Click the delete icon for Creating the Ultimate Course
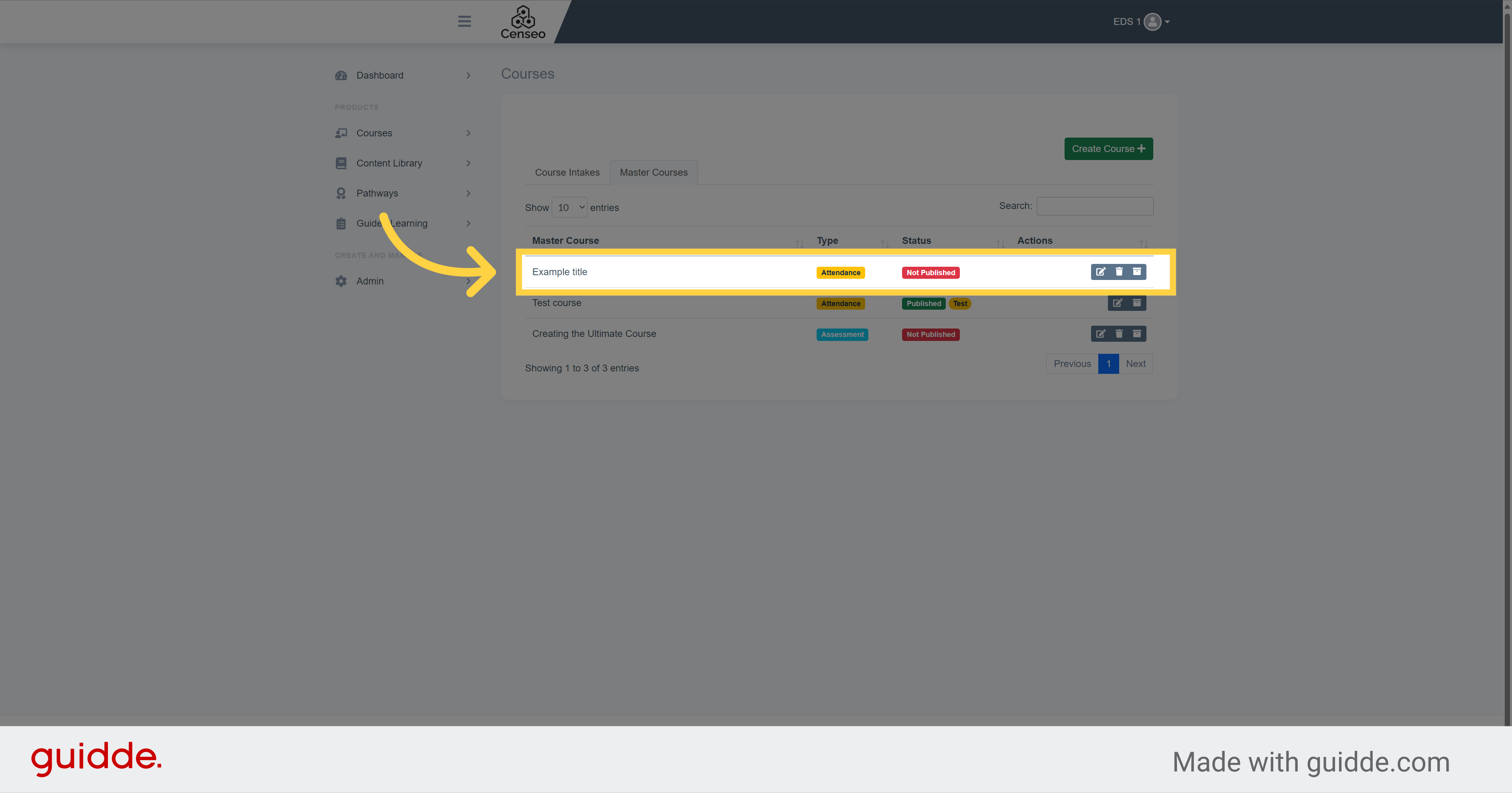1512x793 pixels. 1118,333
